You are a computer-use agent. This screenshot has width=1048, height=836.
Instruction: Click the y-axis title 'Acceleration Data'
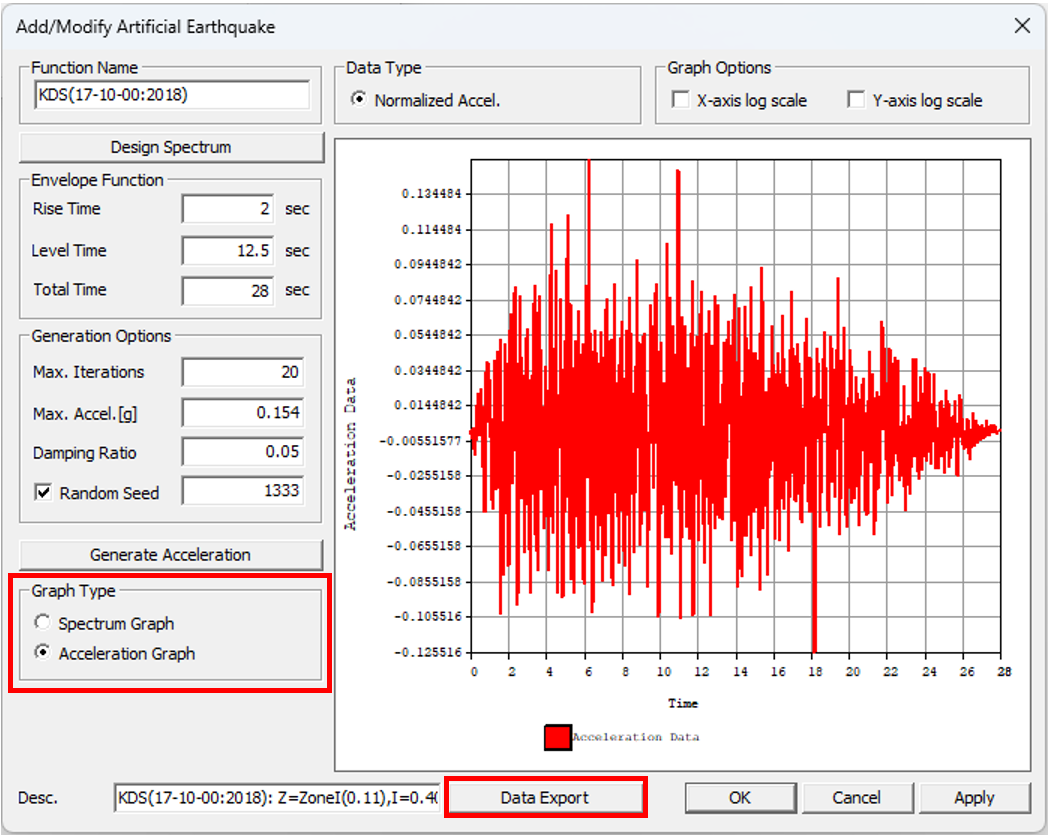coord(350,454)
